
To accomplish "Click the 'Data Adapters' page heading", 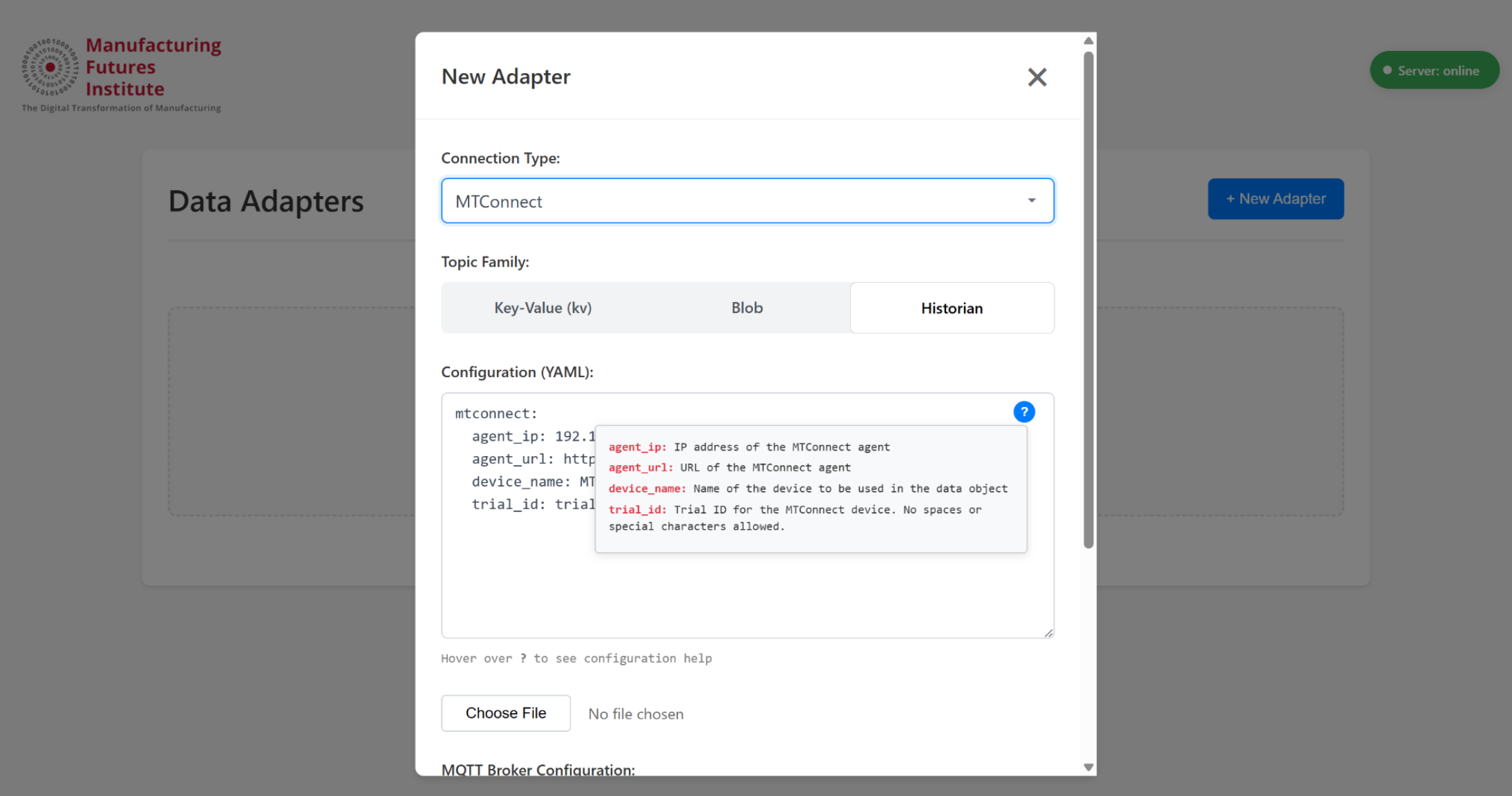I will (x=266, y=202).
